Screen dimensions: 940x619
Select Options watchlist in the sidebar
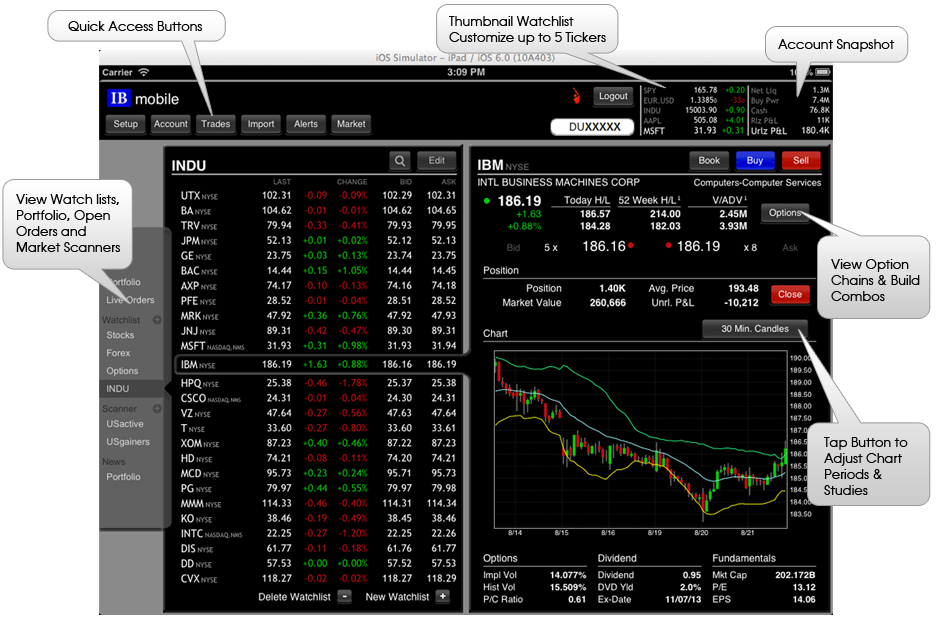tap(122, 372)
